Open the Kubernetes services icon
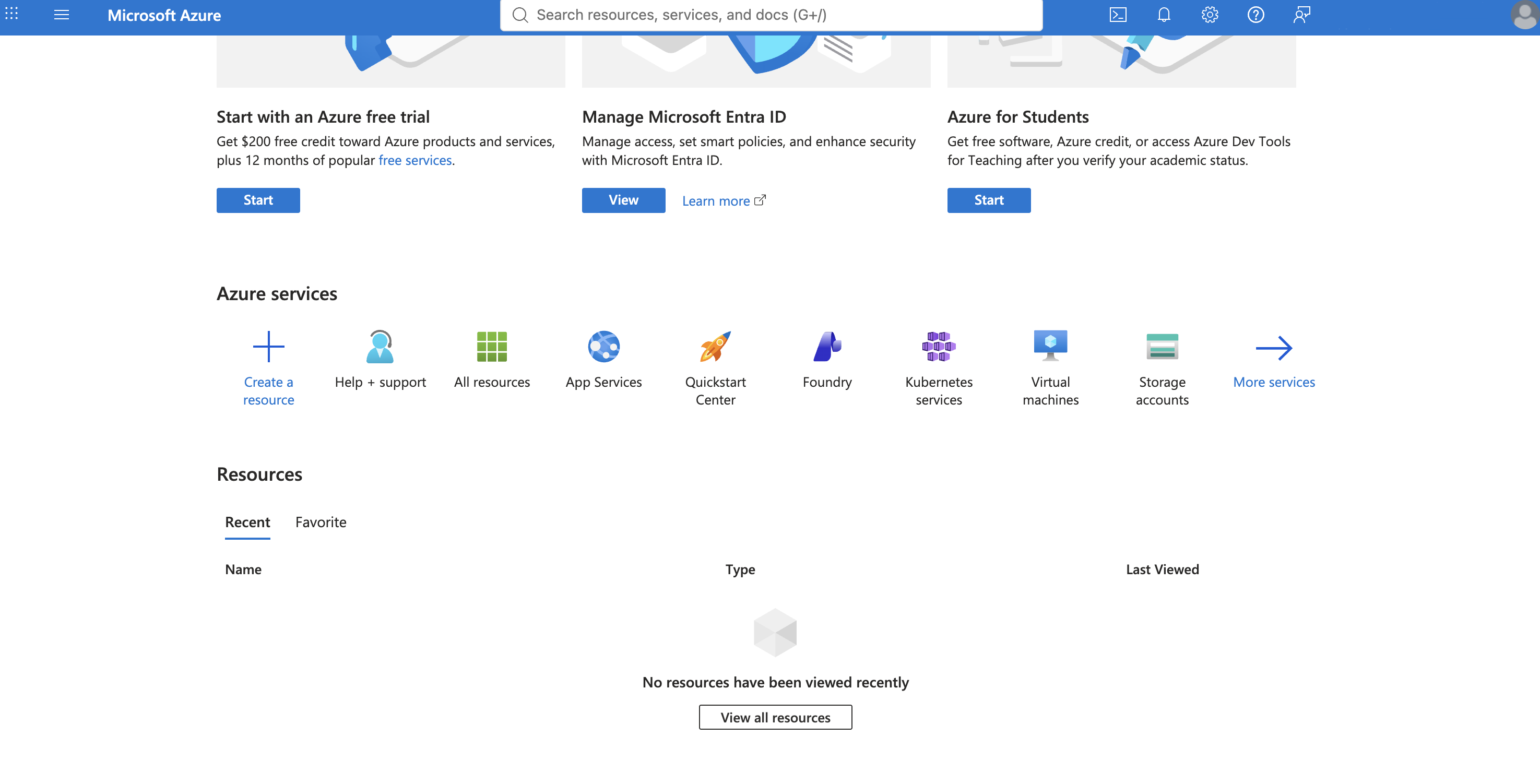This screenshot has width=1540, height=784. (939, 347)
